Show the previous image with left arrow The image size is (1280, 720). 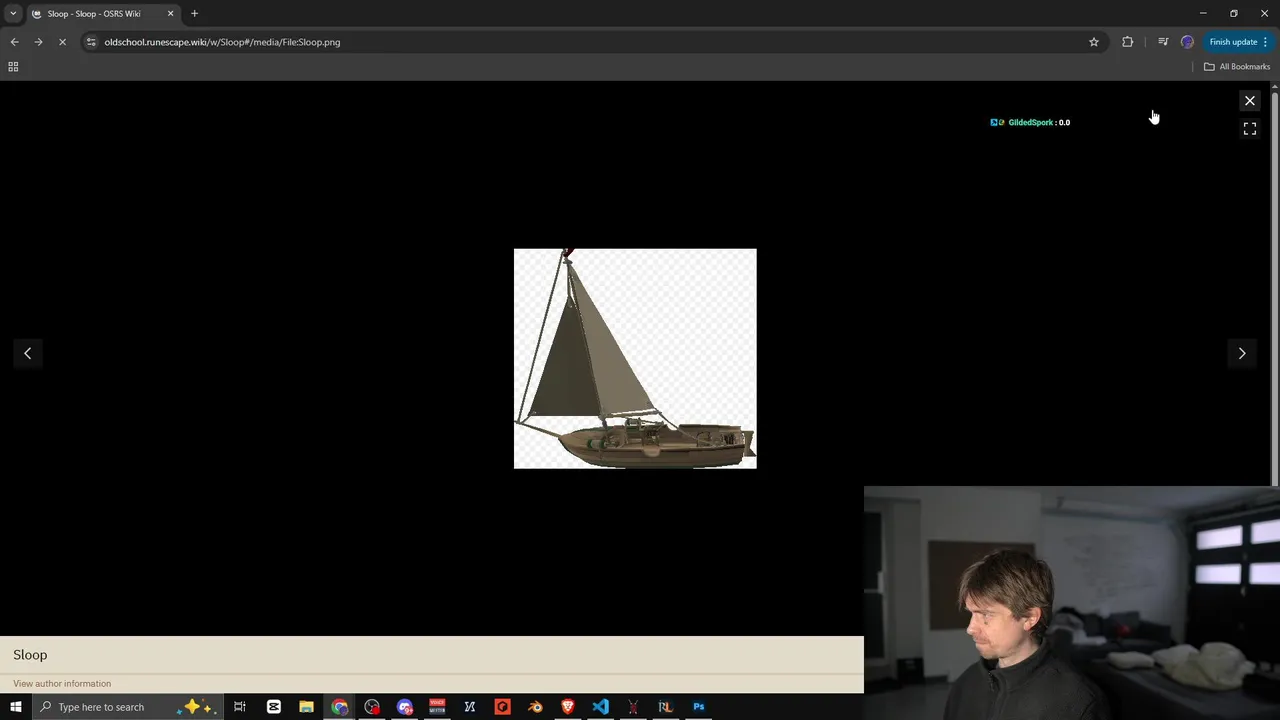tap(28, 353)
